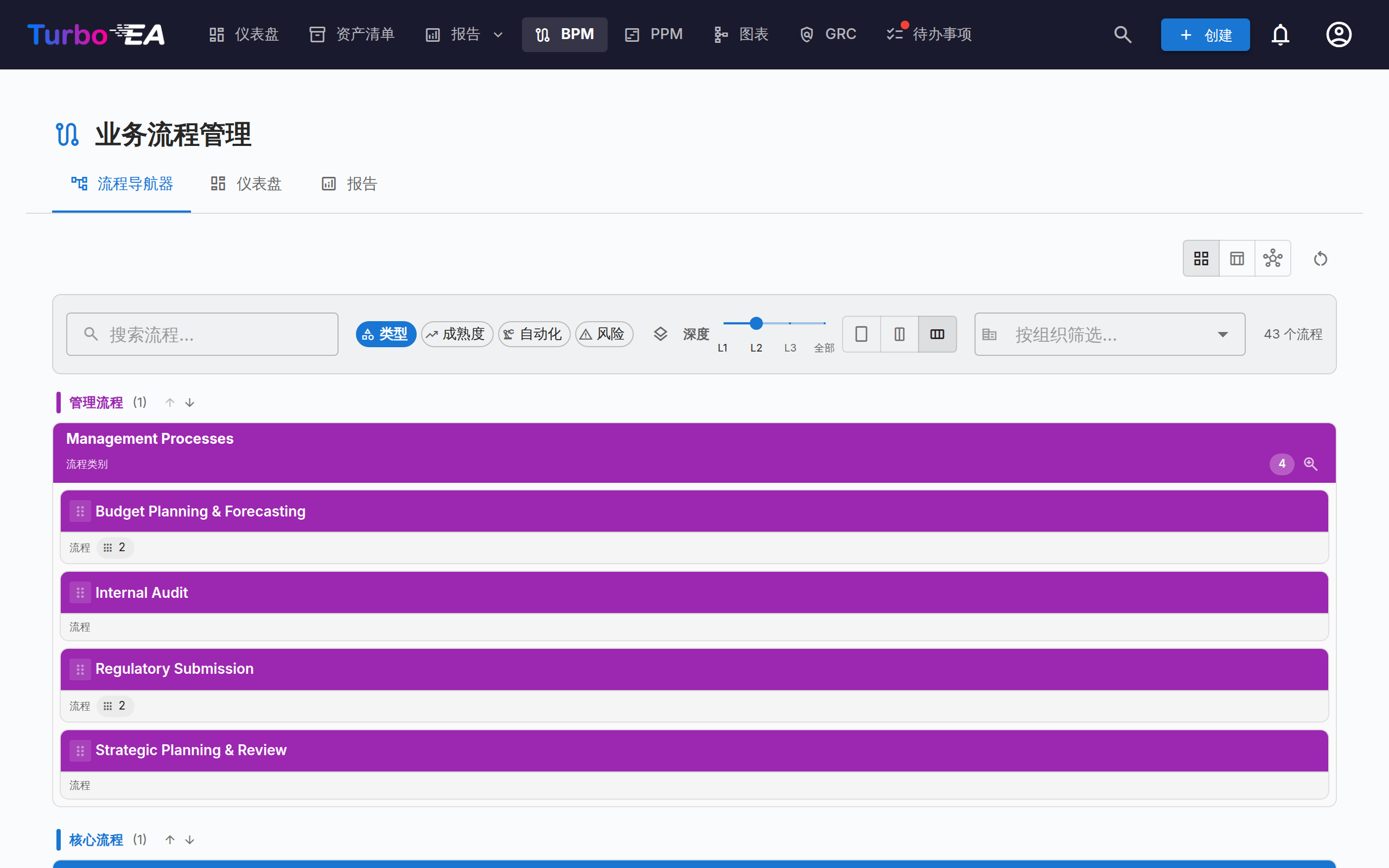The width and height of the screenshot is (1389, 868).
Task: Switch to the 仪表盘 tab under BPM
Action: point(246,184)
